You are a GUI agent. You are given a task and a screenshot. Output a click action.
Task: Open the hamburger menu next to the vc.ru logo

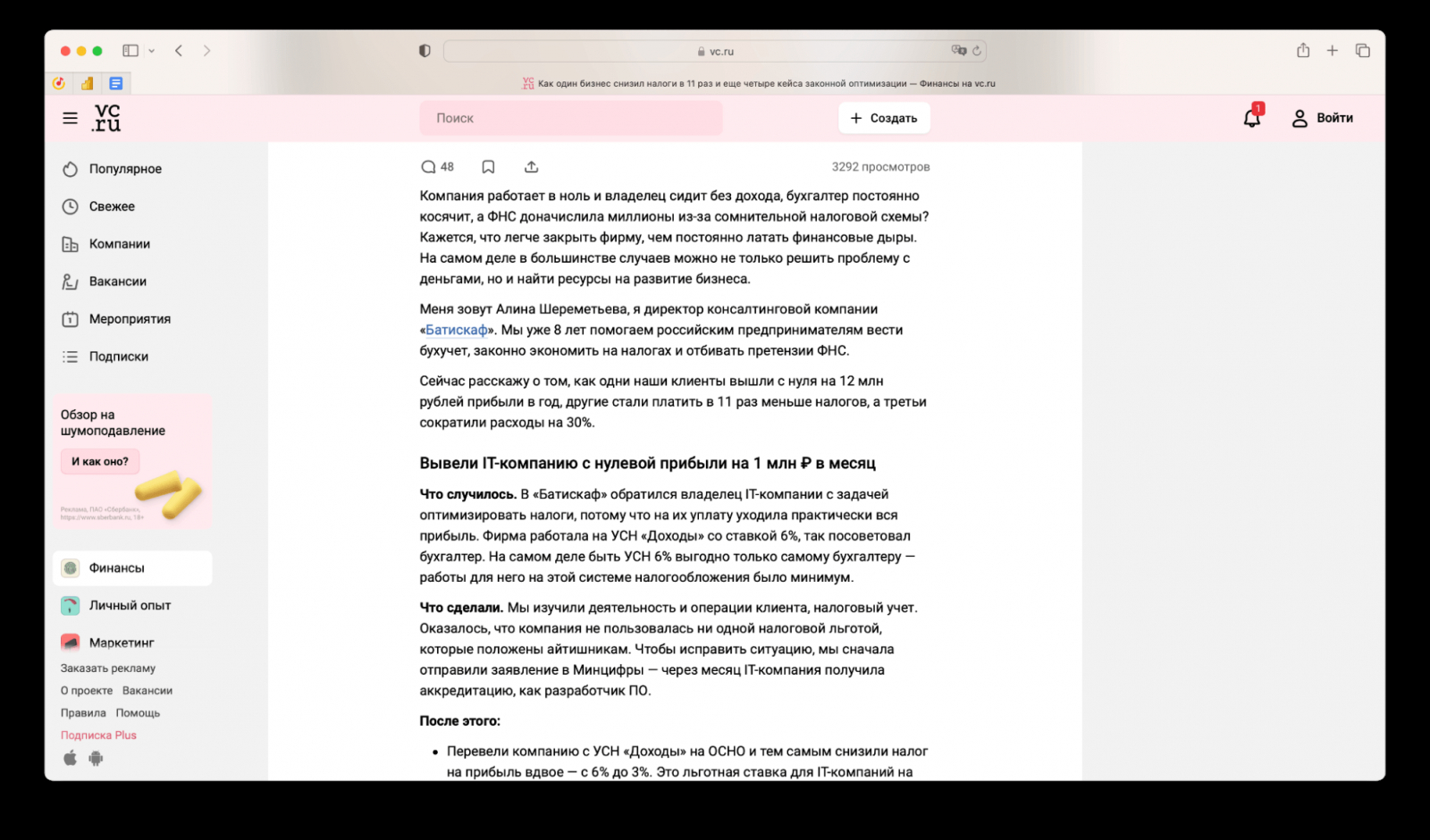(70, 118)
